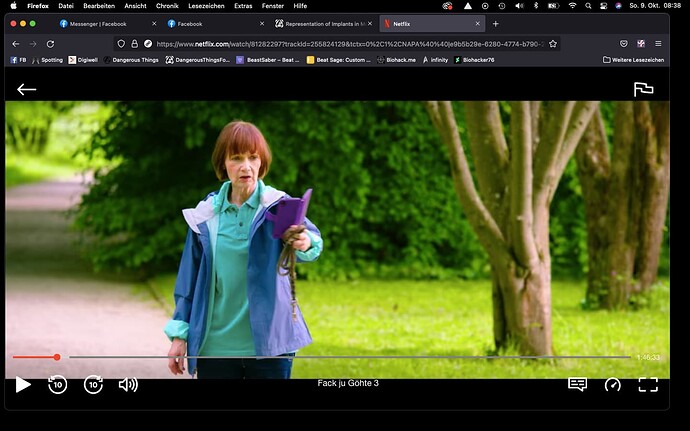Viewport: 690px width, 431px height.
Task: Open a new browser tab
Action: pyautogui.click(x=495, y=24)
